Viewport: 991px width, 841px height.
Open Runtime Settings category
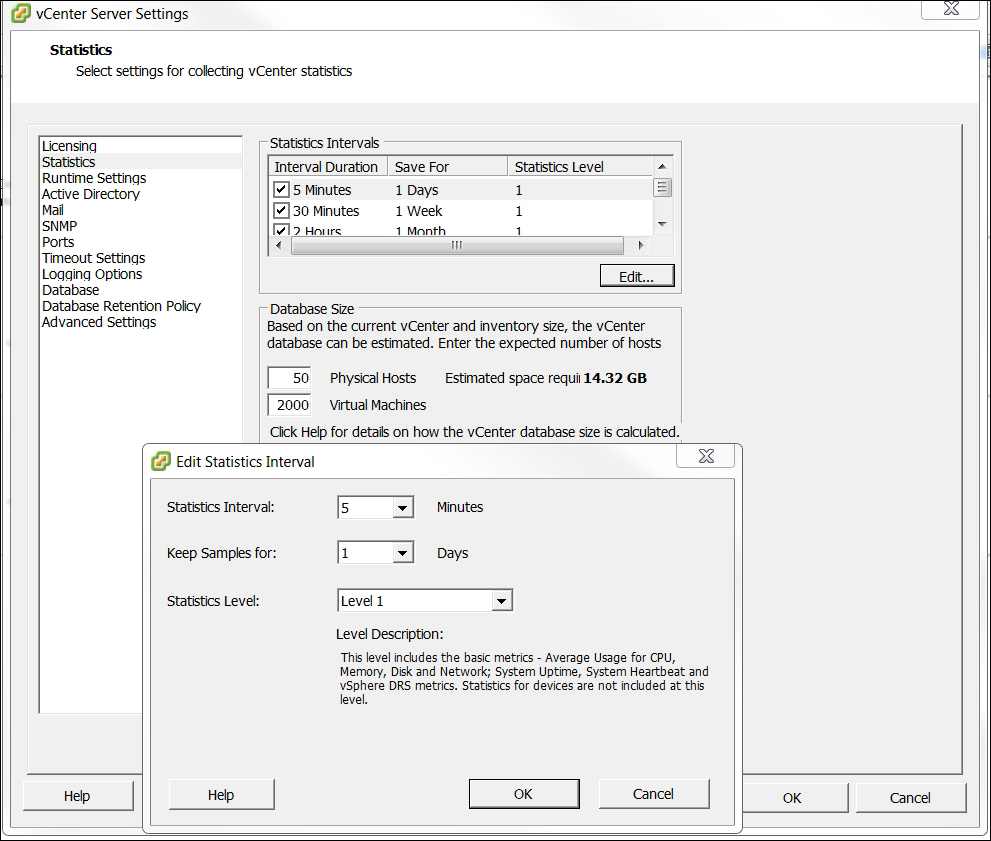pyautogui.click(x=94, y=178)
